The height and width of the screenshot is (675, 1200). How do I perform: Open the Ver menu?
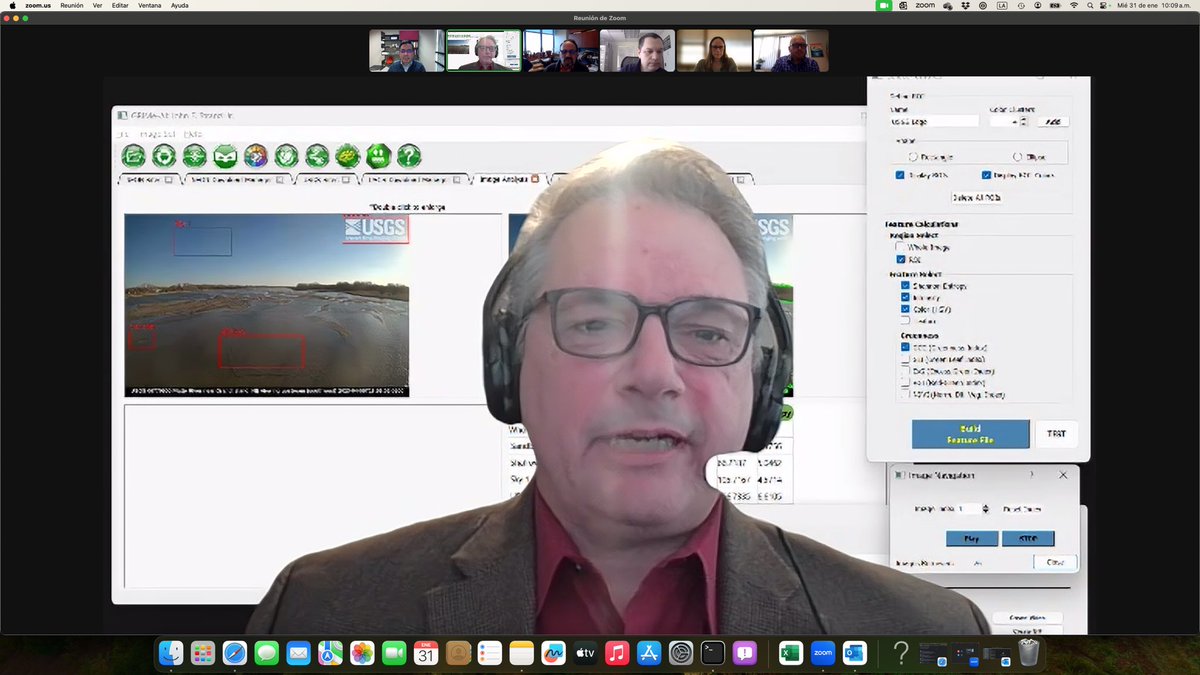click(97, 5)
